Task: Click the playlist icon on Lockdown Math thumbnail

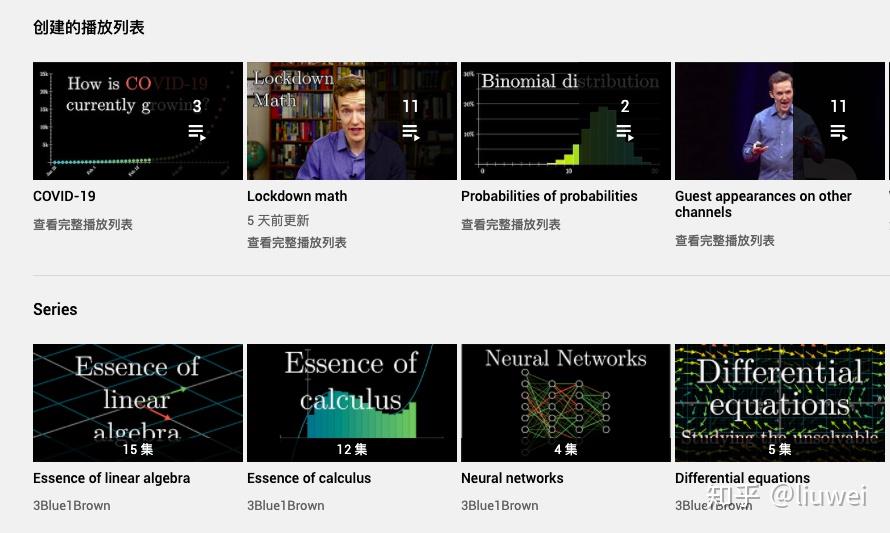Action: pyautogui.click(x=410, y=133)
